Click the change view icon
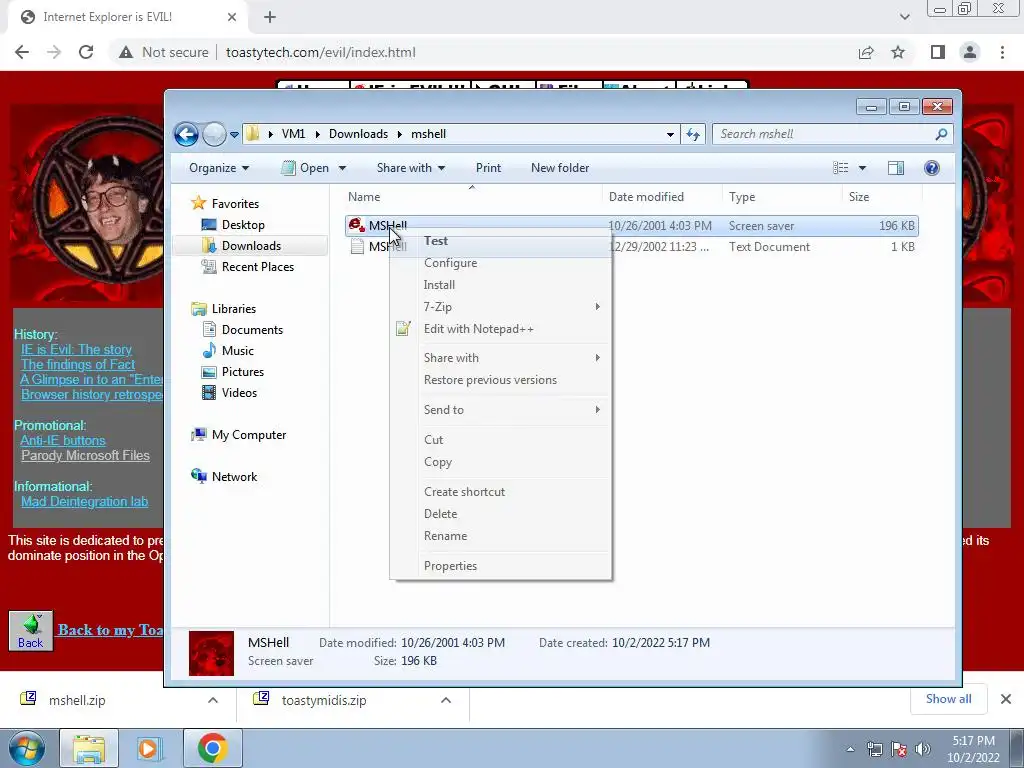The height and width of the screenshot is (768, 1024). coord(840,168)
